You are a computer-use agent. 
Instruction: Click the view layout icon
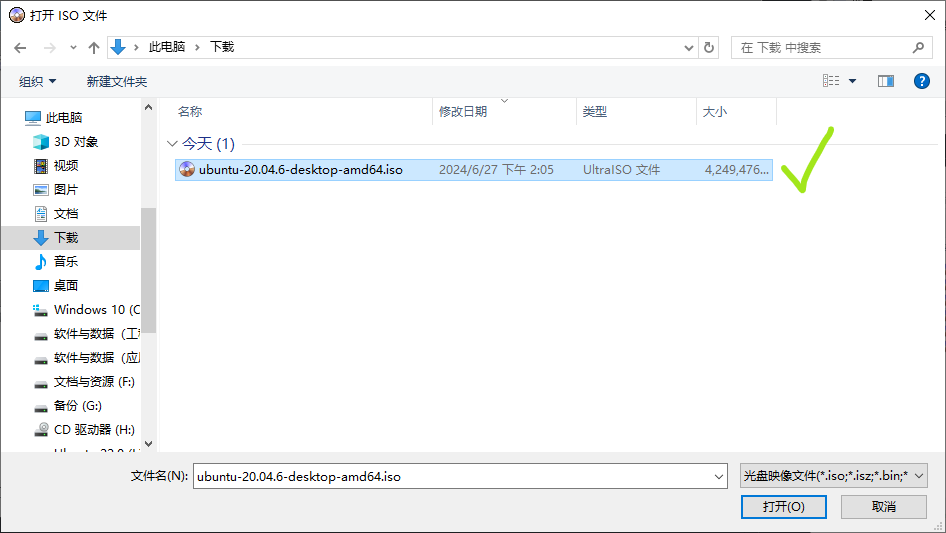click(831, 81)
